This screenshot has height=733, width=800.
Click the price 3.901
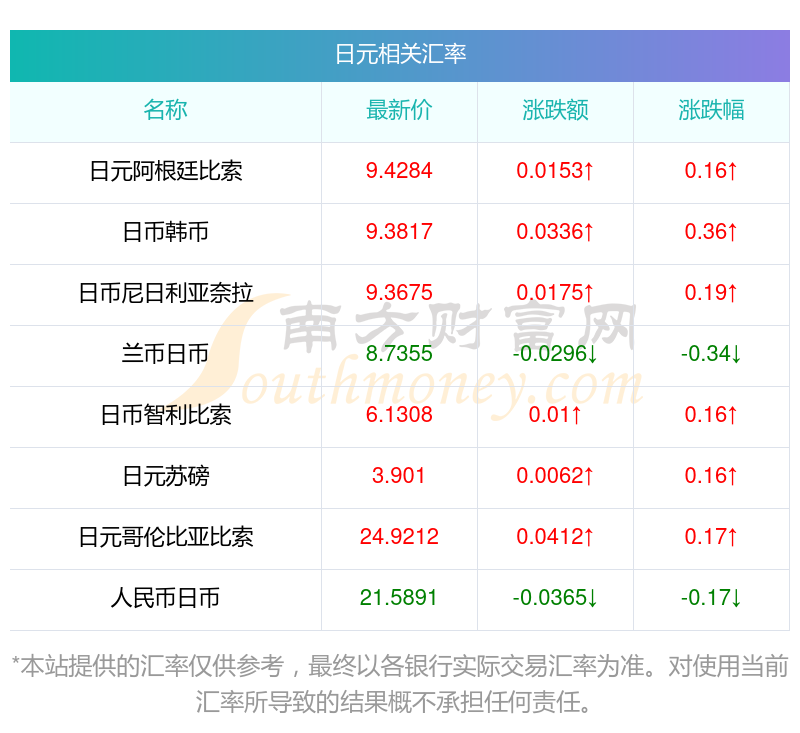point(399,476)
